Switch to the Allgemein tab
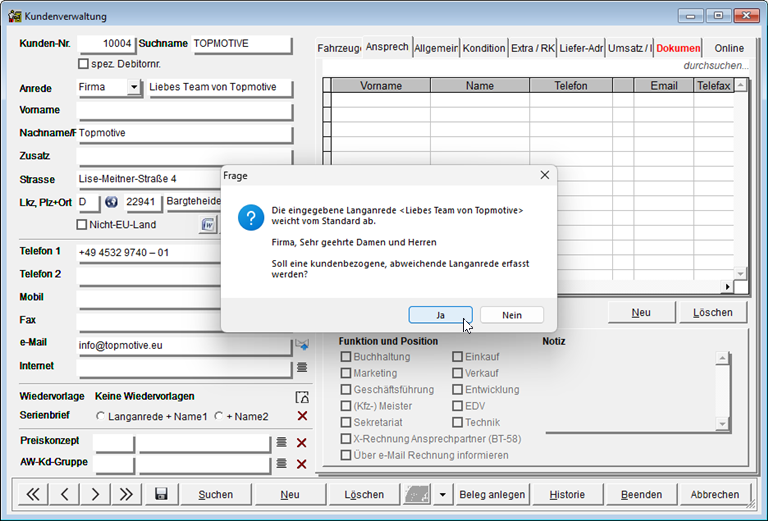Screen dimensions: 768x521 coord(436,48)
